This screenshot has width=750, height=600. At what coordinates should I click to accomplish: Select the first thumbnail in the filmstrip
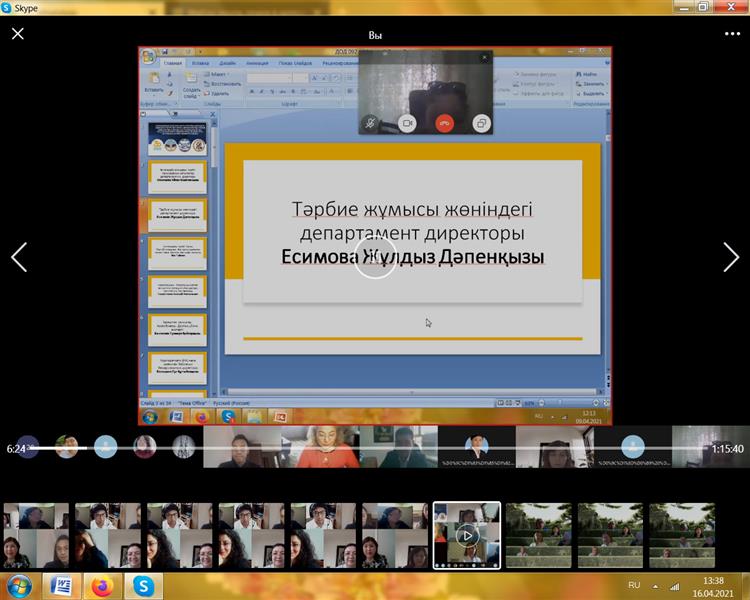(36, 535)
